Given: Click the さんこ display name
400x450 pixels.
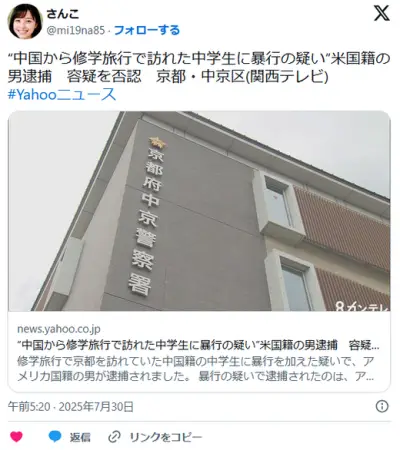Looking at the screenshot, I should click(x=63, y=14).
